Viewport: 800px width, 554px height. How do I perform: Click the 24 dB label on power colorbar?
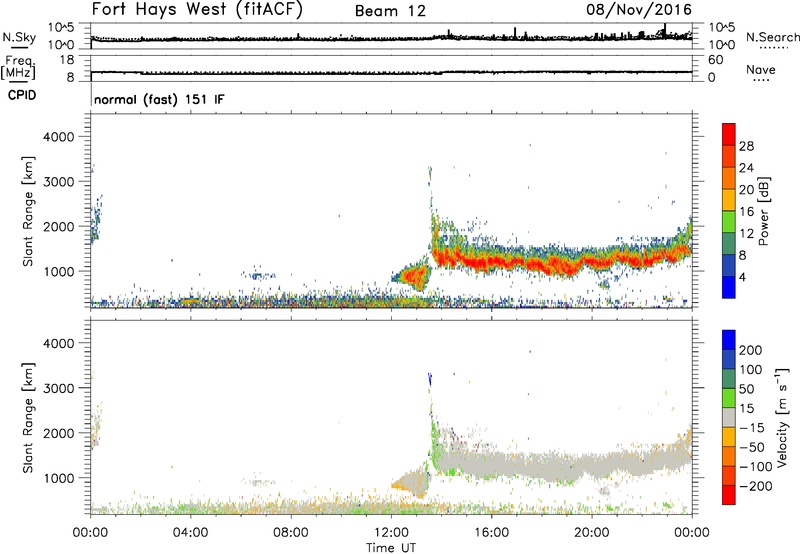coord(746,168)
